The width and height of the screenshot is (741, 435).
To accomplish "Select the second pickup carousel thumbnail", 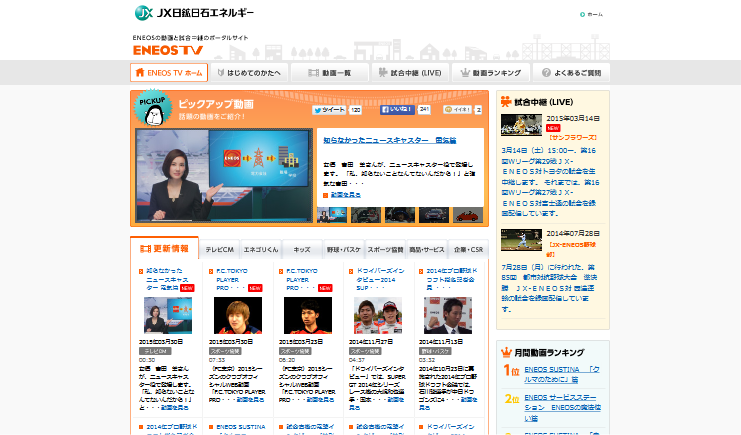I will point(366,215).
